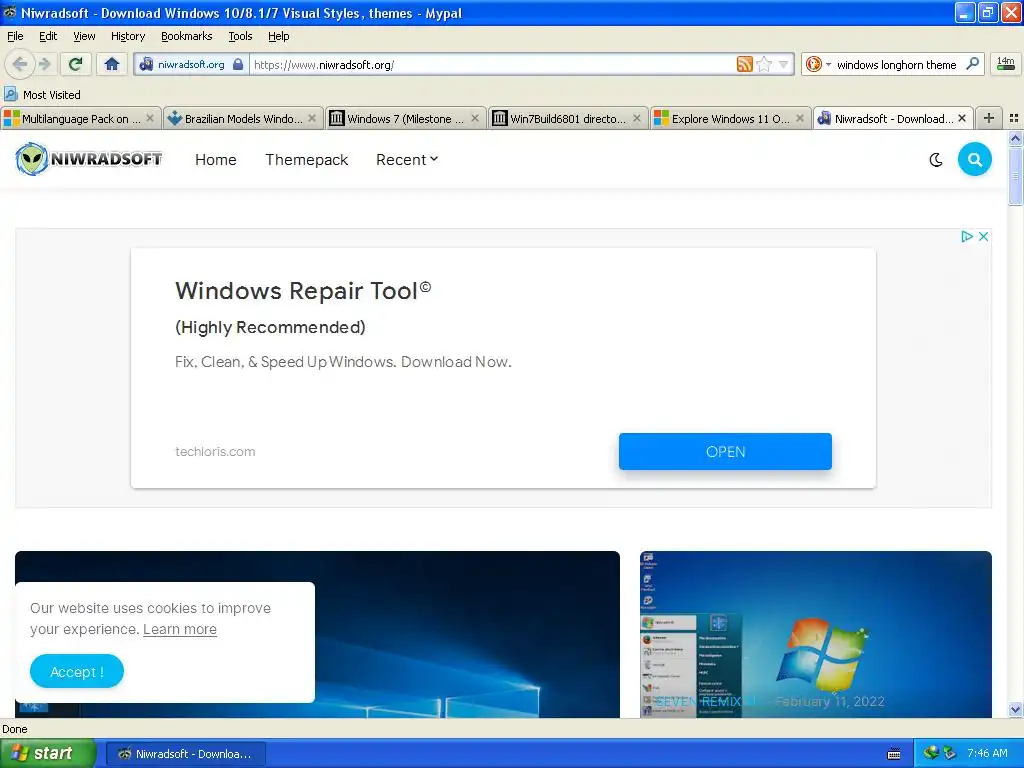Image resolution: width=1024 pixels, height=768 pixels.
Task: Go to the Home nav link
Action: 216,160
